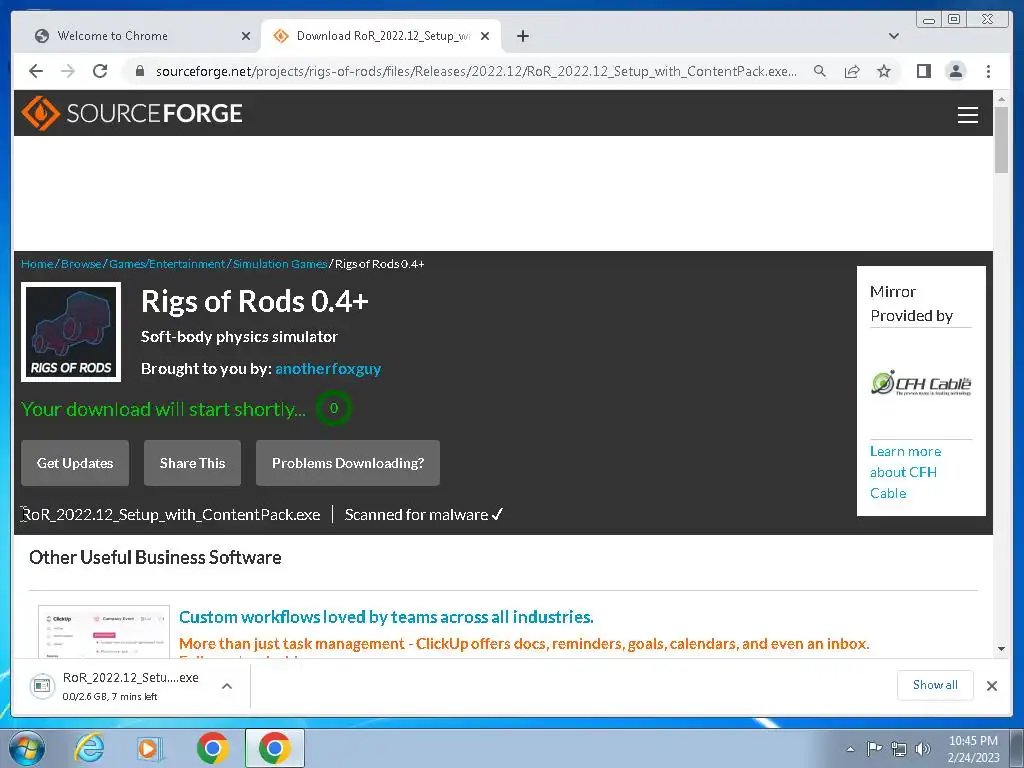Click the Problems Downloading? button
This screenshot has width=1024, height=768.
point(347,463)
